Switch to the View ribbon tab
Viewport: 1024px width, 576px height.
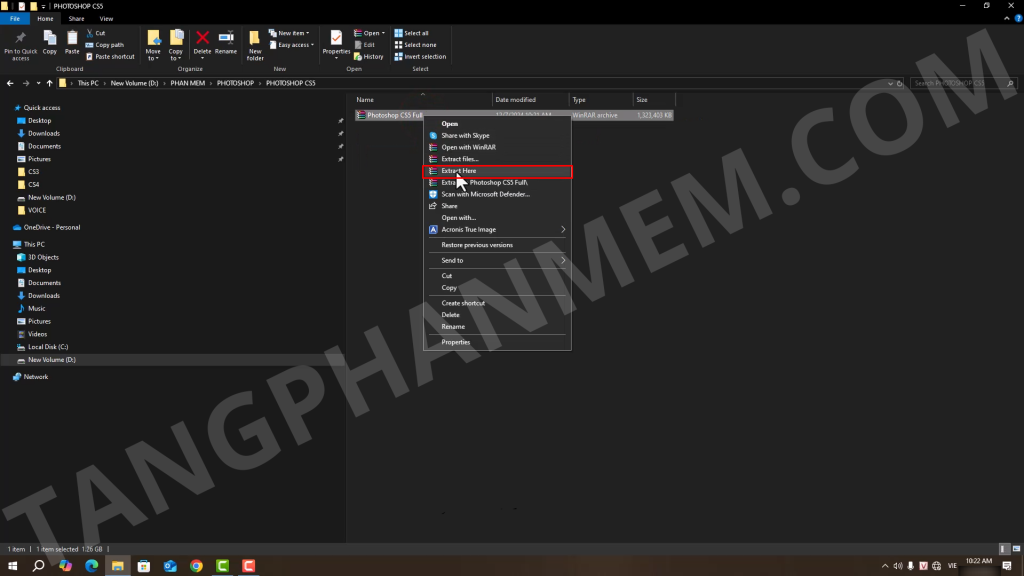click(106, 18)
